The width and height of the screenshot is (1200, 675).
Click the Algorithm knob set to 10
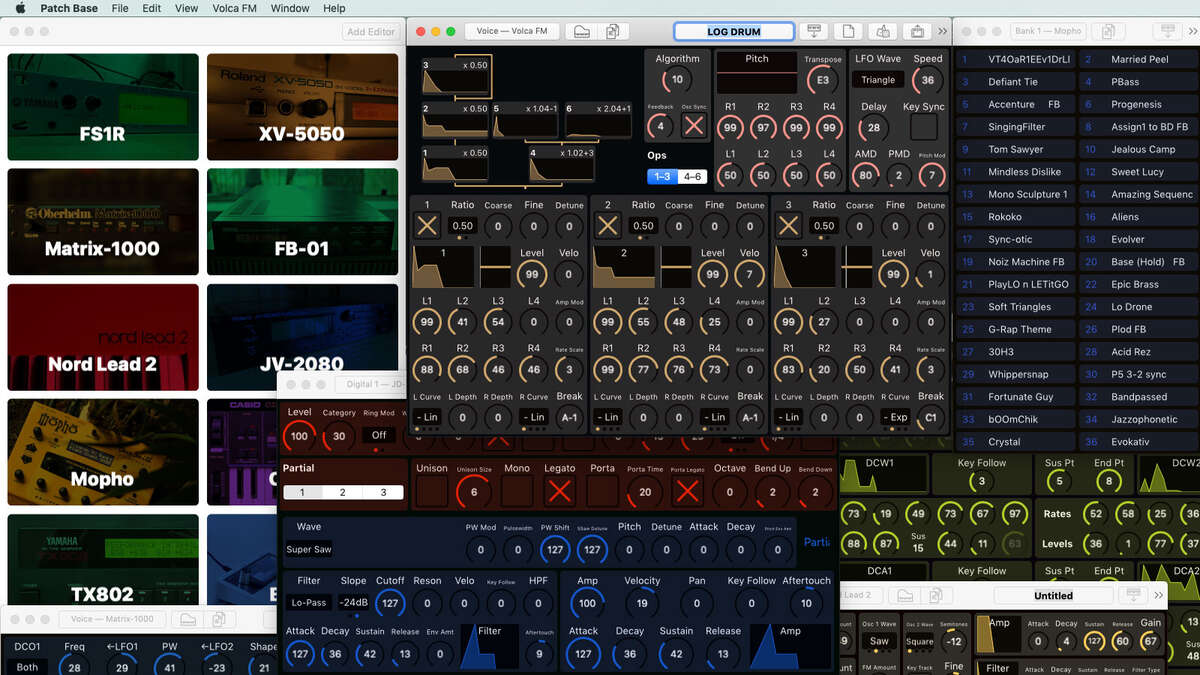tap(677, 80)
